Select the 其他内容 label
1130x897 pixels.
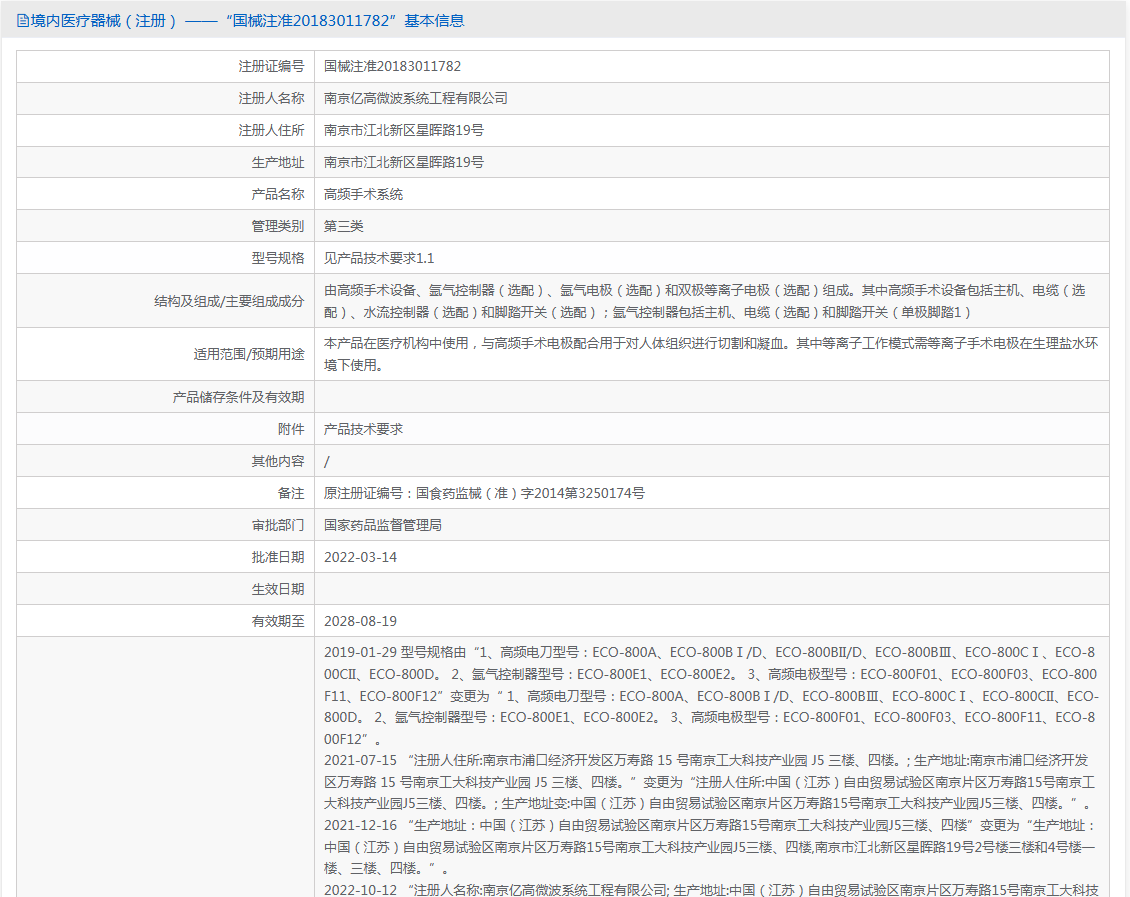click(278, 462)
